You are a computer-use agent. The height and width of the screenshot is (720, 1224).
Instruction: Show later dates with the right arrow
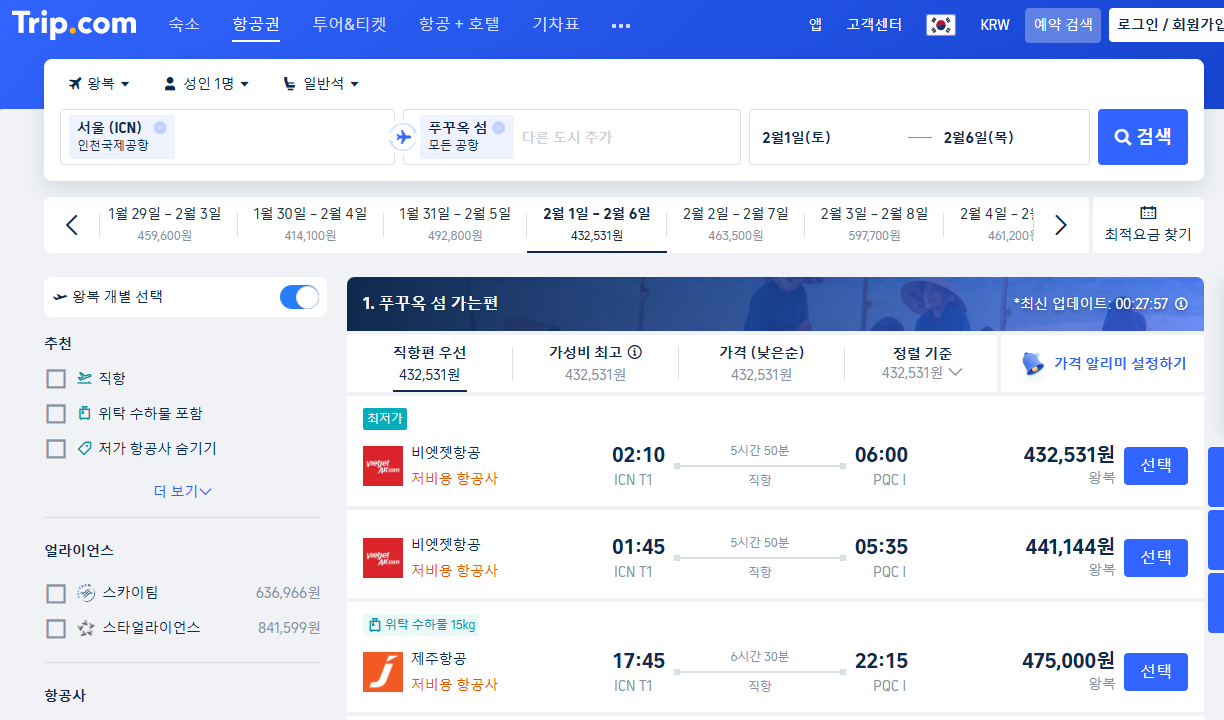coord(1061,225)
